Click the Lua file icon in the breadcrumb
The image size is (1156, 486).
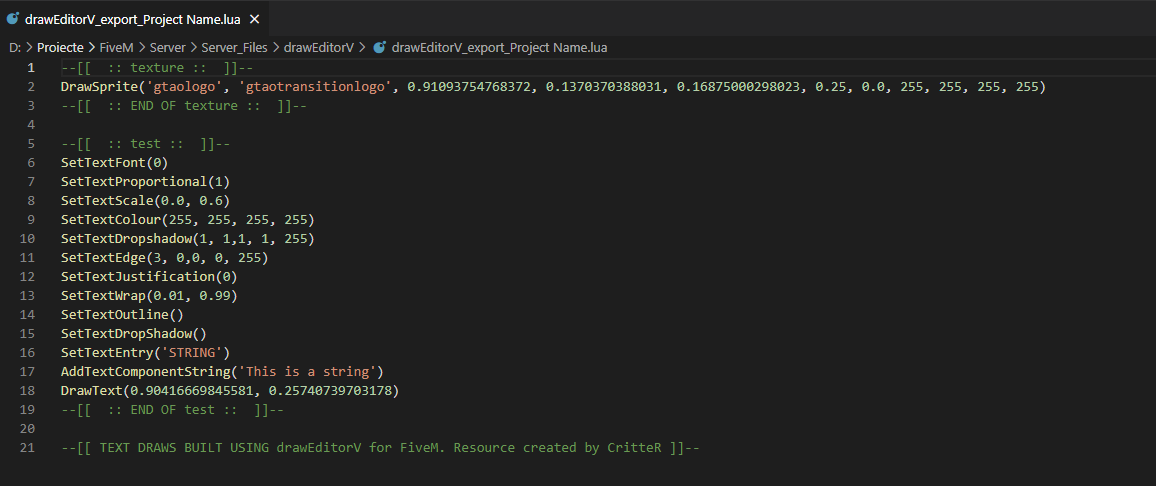(380, 47)
